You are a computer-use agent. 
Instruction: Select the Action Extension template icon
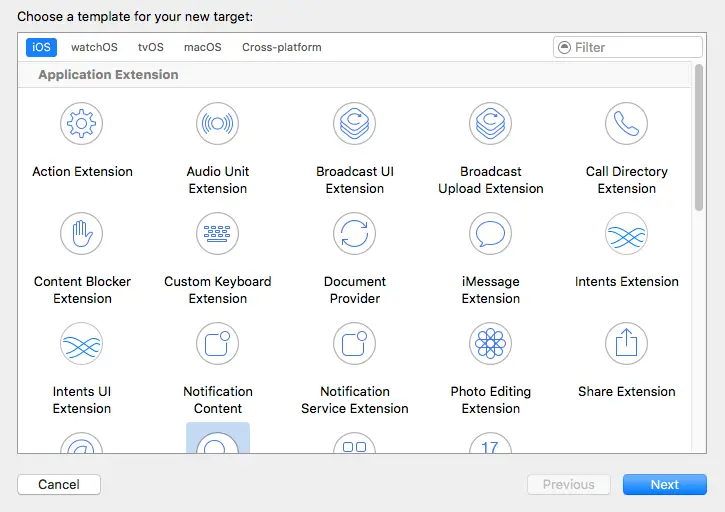[x=82, y=124]
